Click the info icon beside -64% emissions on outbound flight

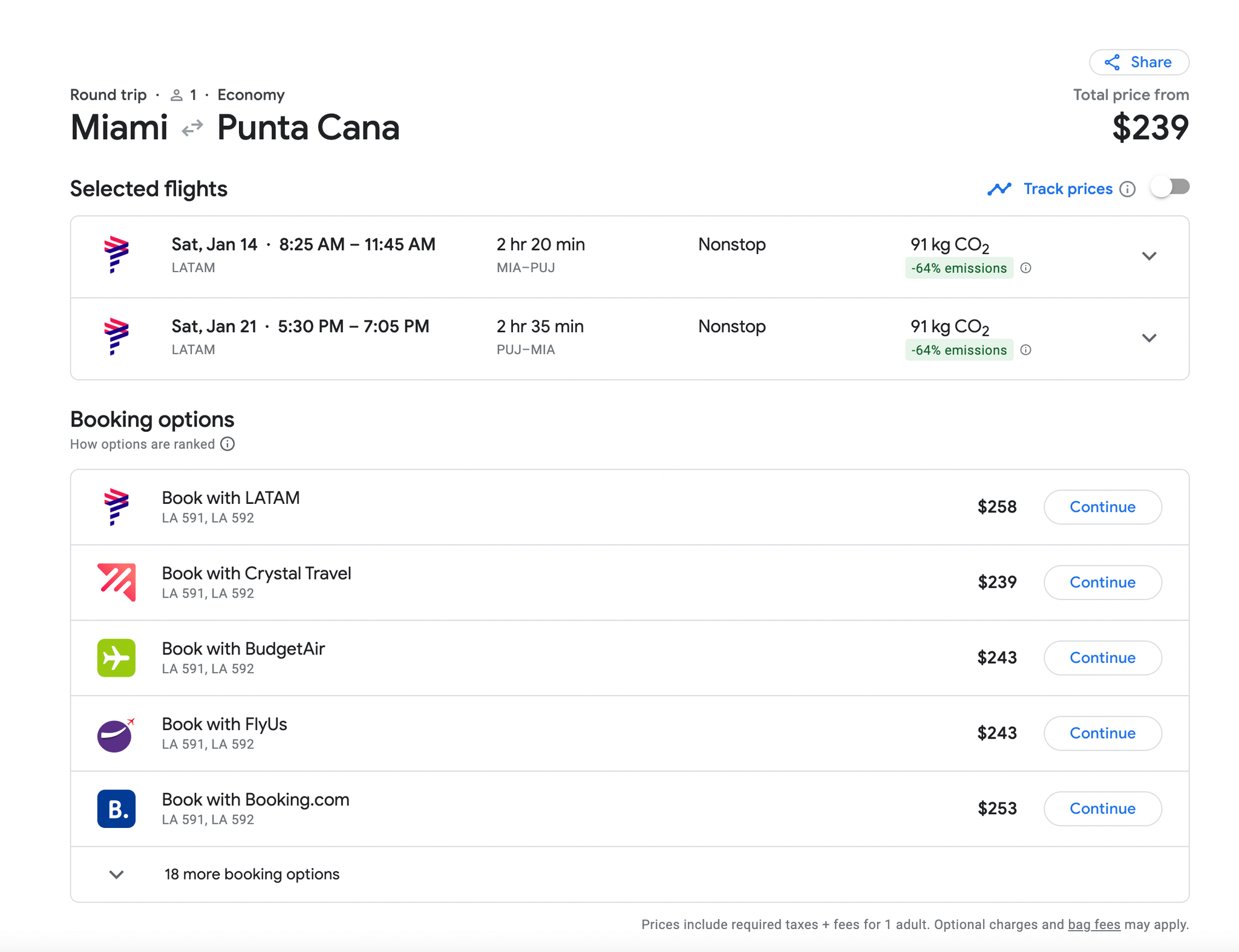pyautogui.click(x=1027, y=268)
